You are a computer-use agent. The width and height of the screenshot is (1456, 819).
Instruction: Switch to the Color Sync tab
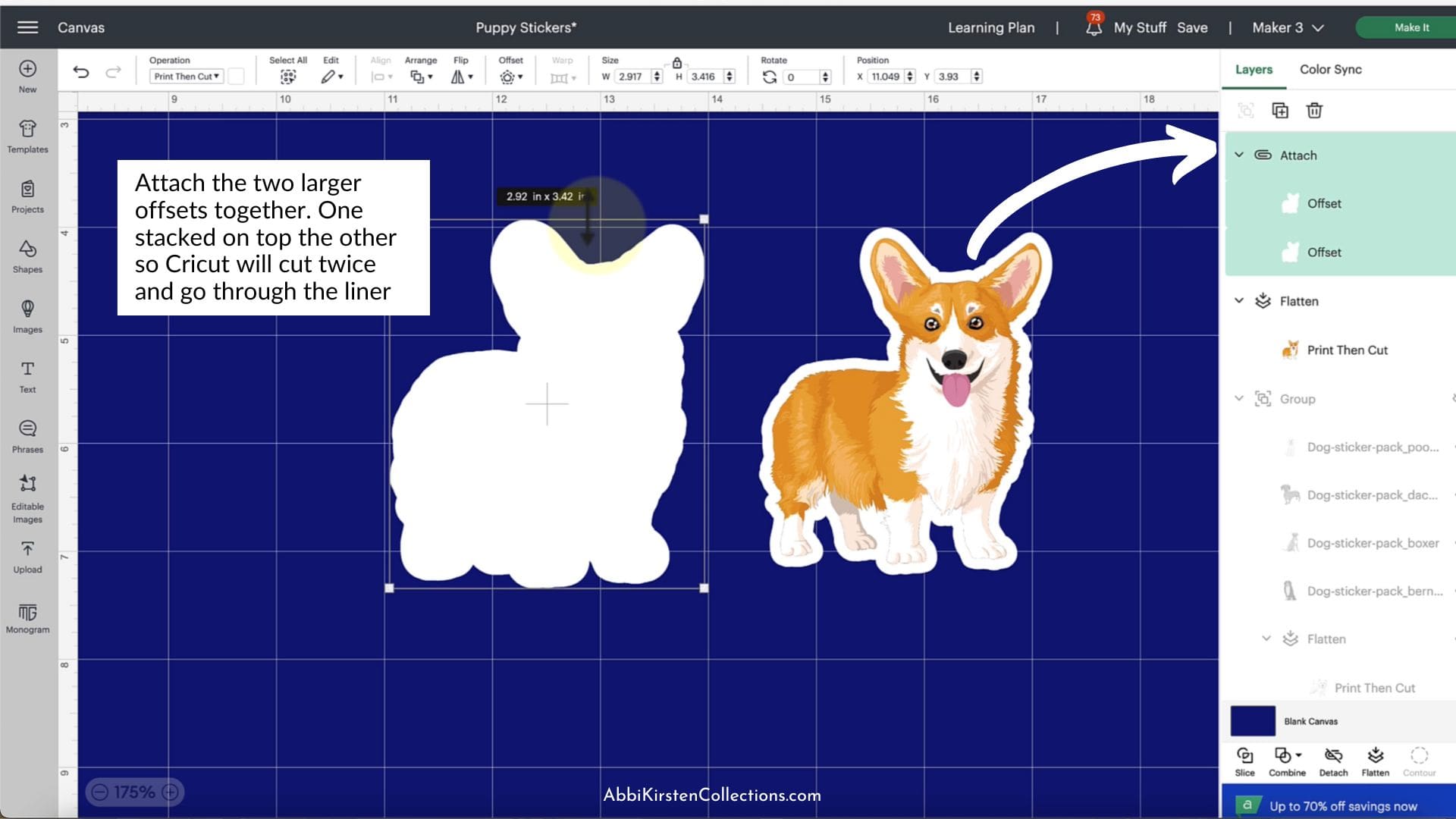click(1330, 69)
